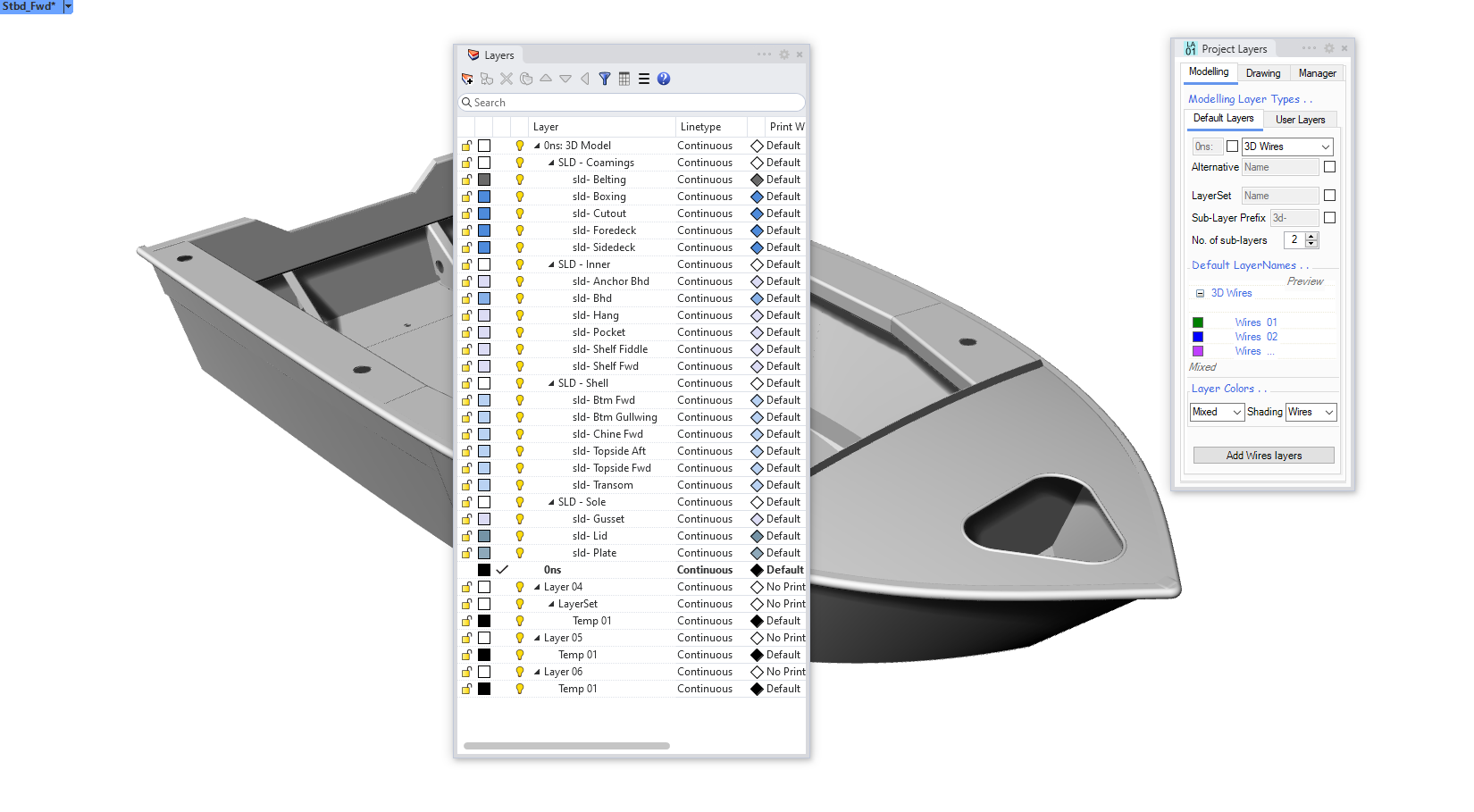1474x812 pixels.
Task: Click print color diamond for sld- Plate
Action: coord(757,553)
